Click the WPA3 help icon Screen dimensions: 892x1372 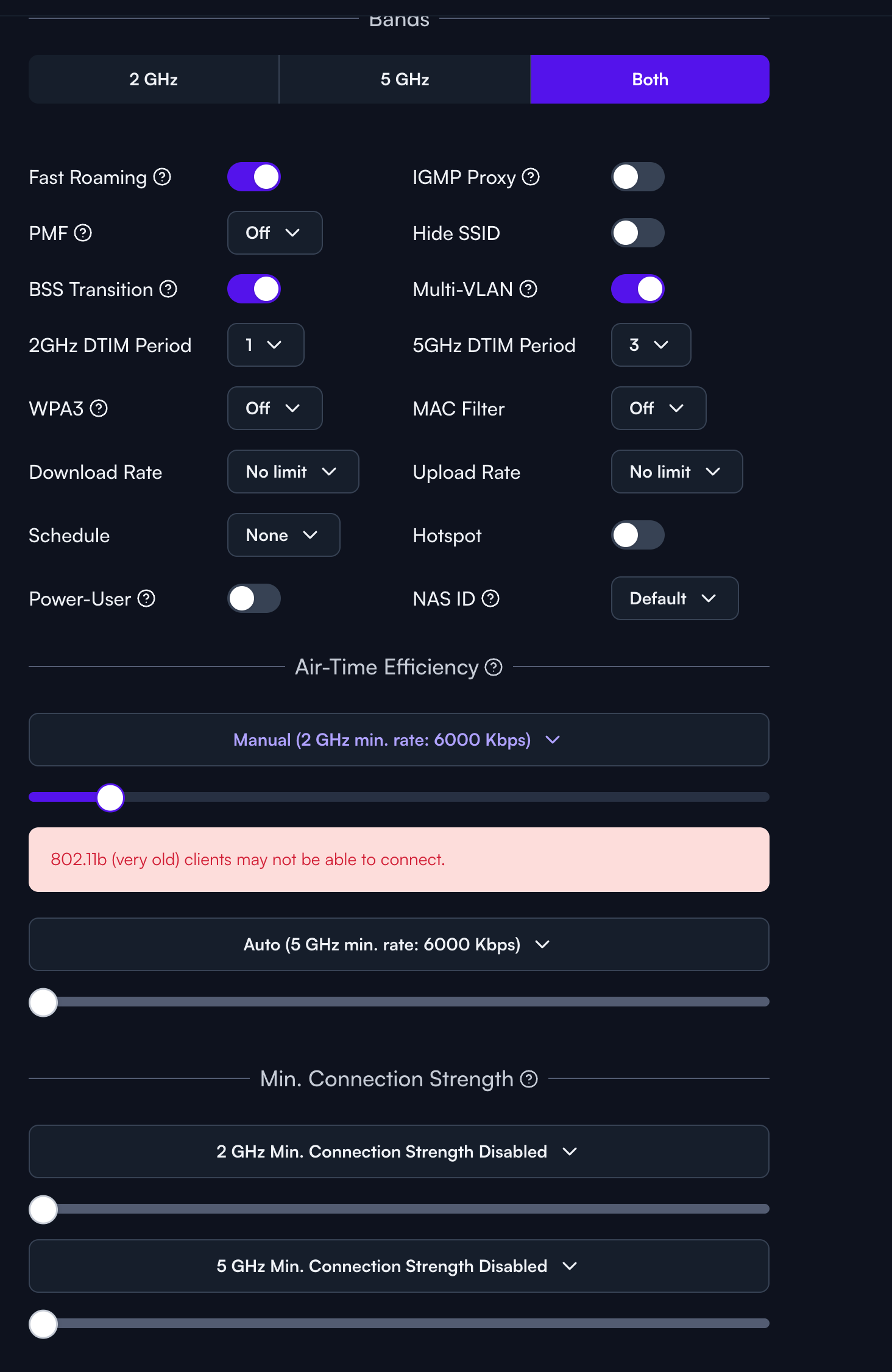pos(99,408)
